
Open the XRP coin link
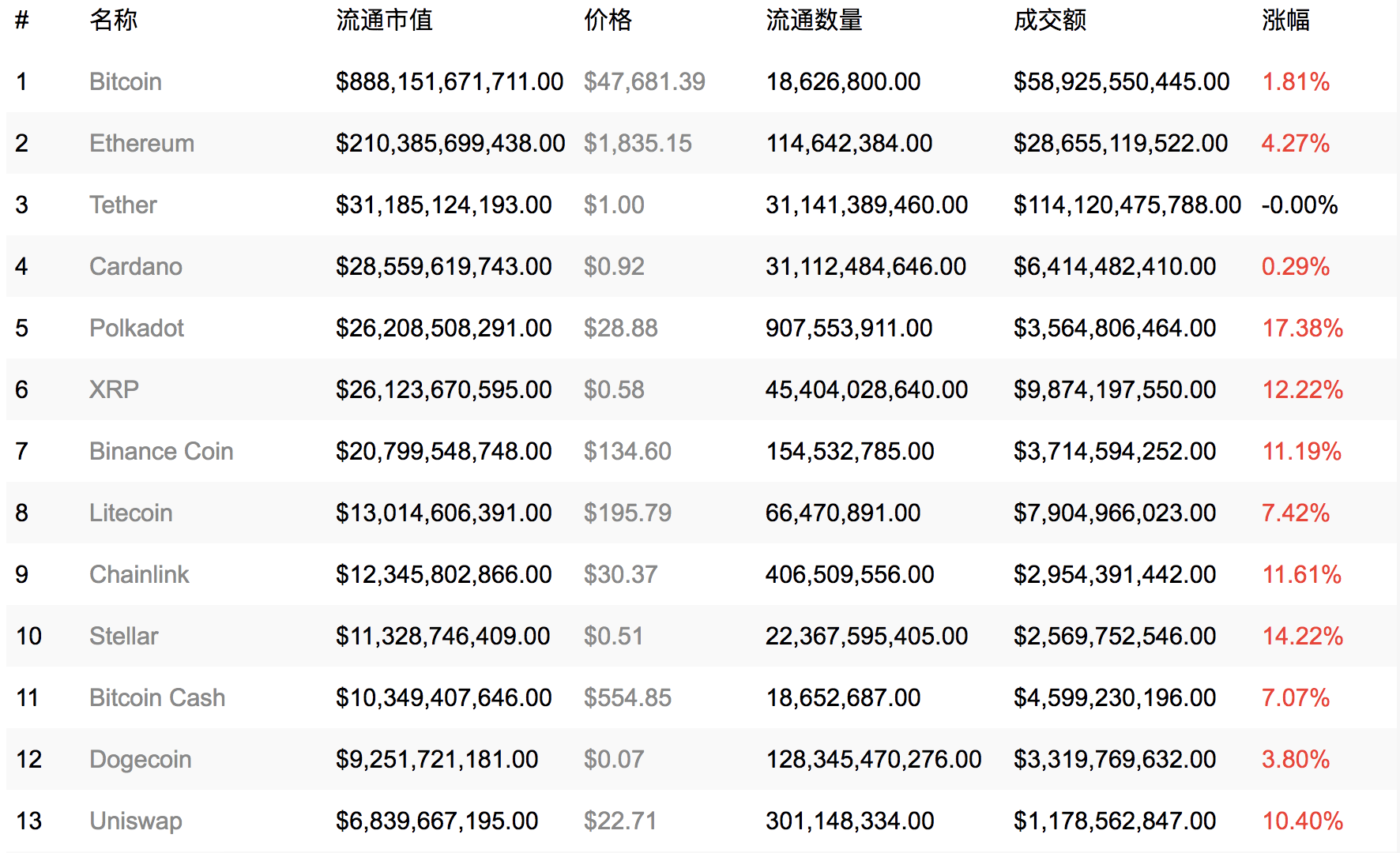tap(114, 389)
